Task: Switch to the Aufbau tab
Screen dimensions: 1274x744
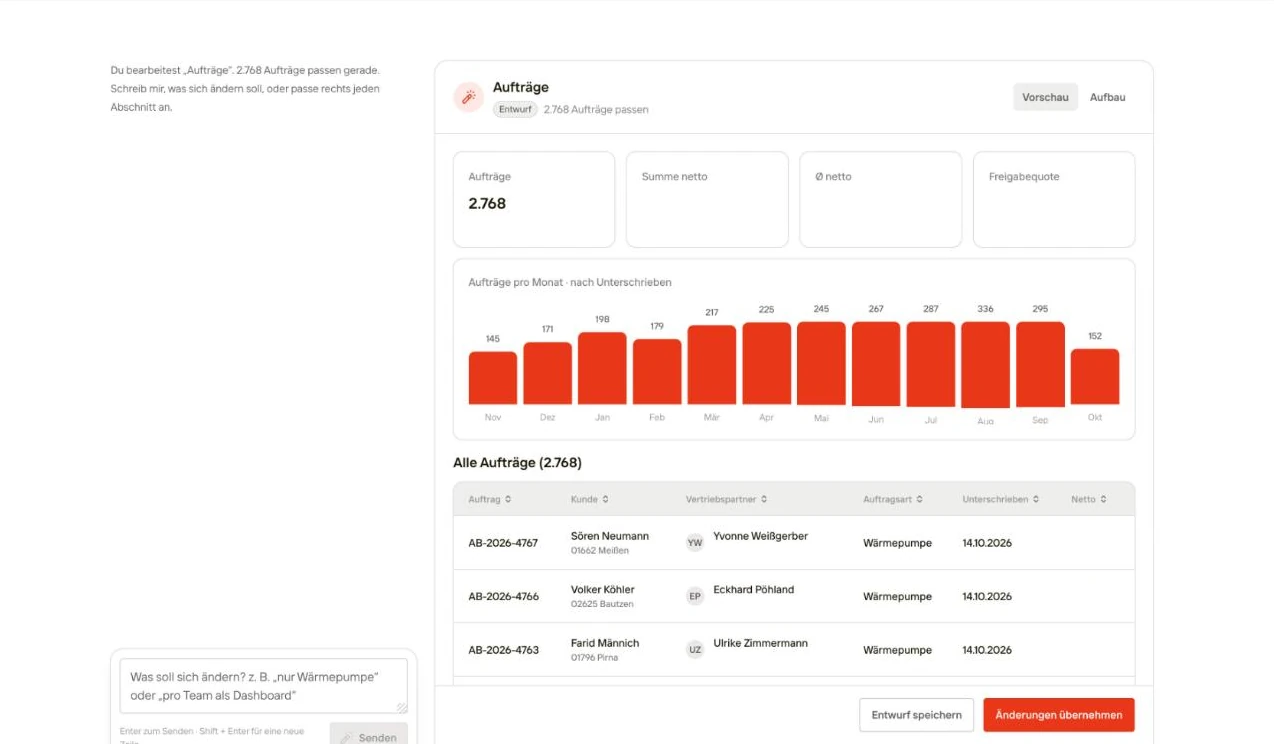Action: 1107,97
